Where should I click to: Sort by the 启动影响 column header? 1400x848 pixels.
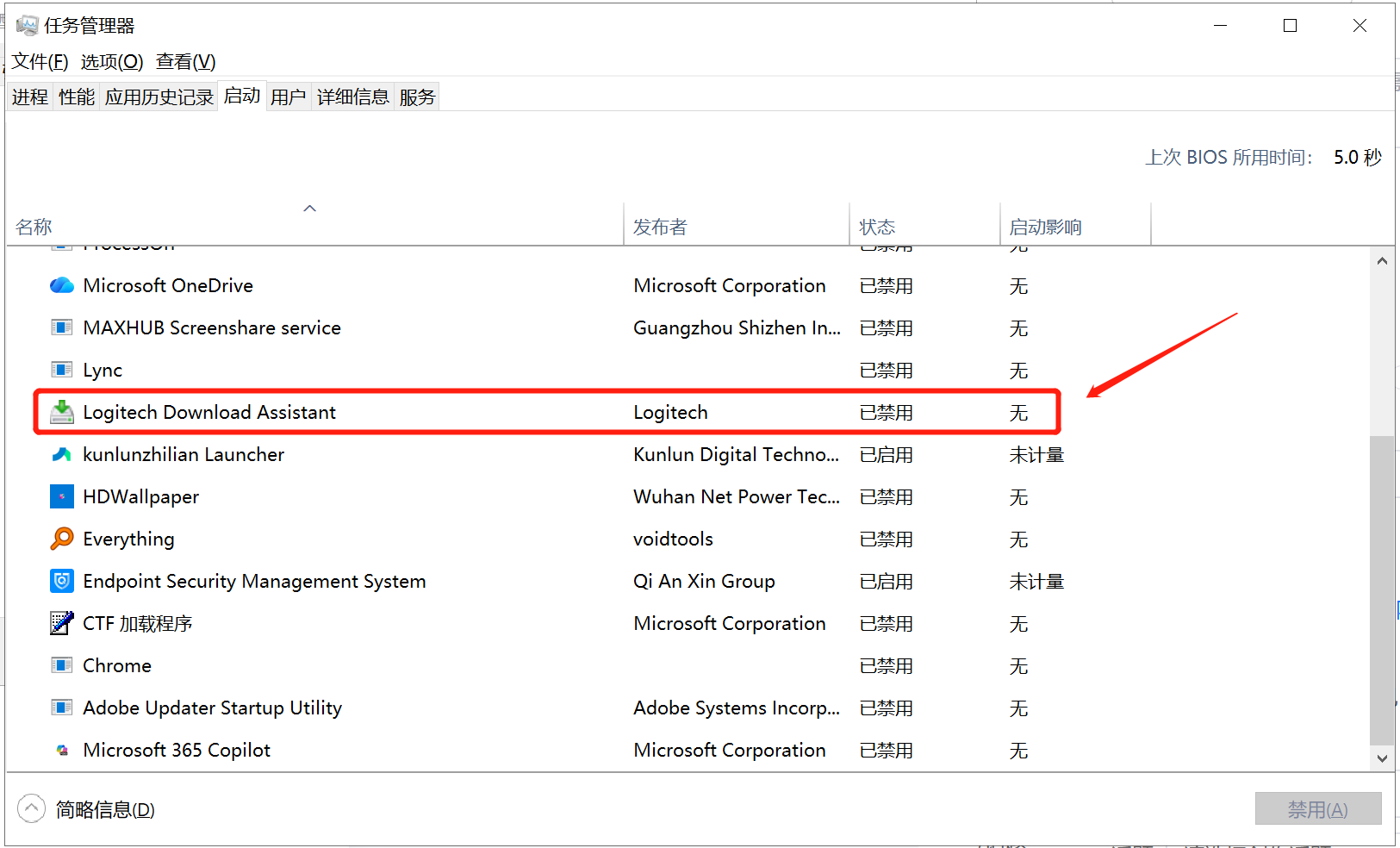click(1076, 224)
